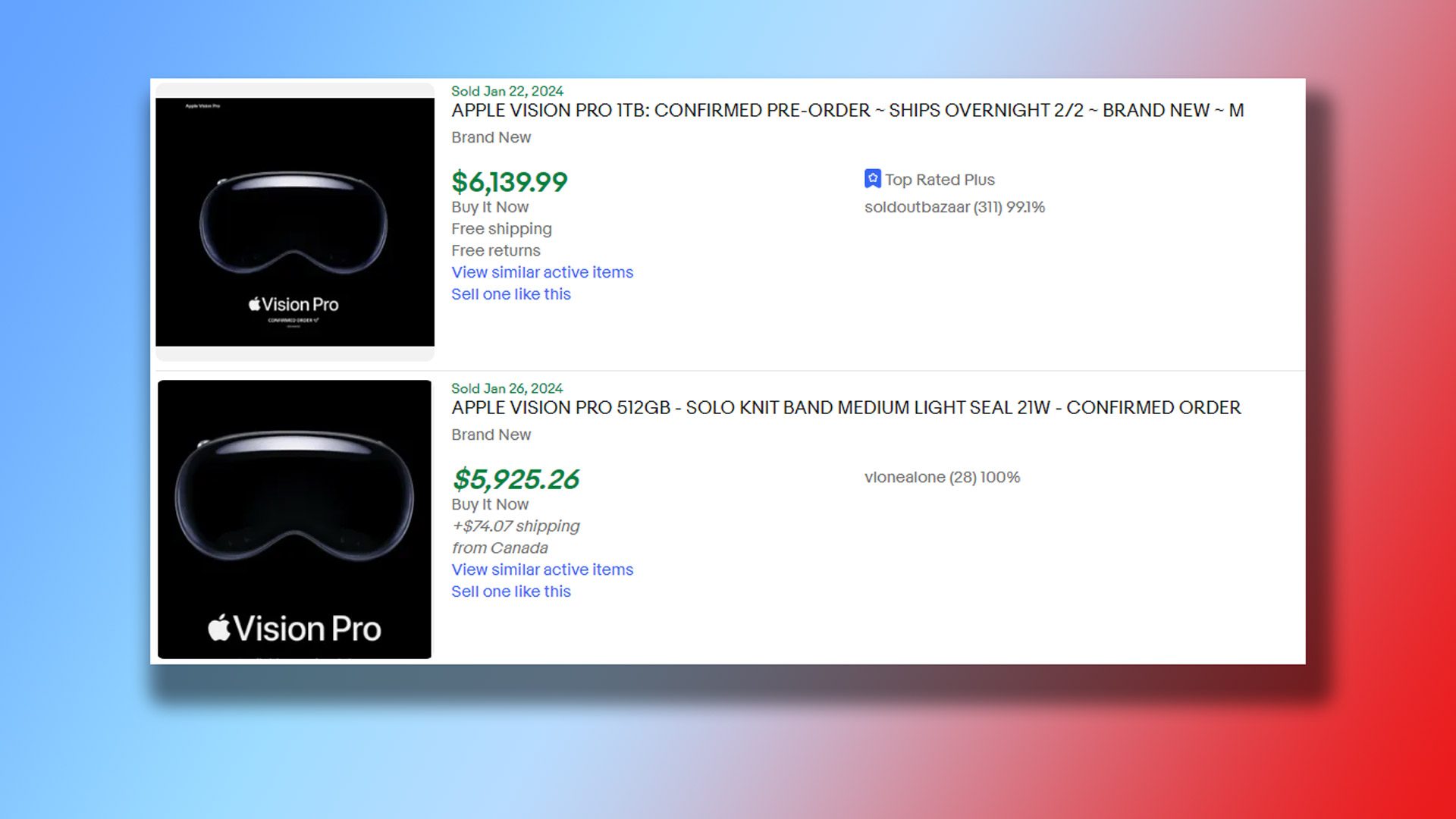This screenshot has width=1456, height=819.
Task: Open the second Vision Pro listing thumbnail image
Action: (x=295, y=519)
